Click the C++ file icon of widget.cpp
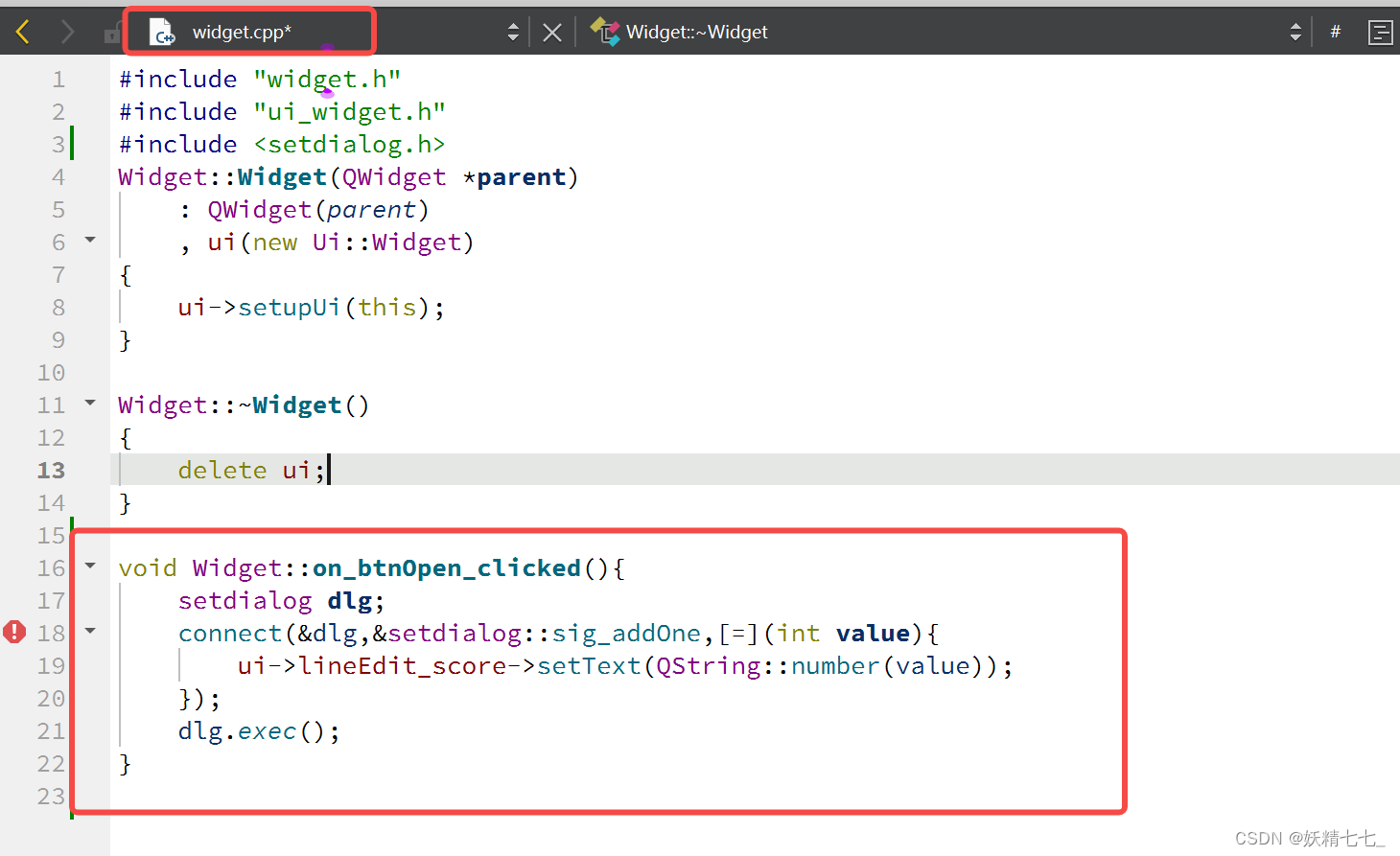The height and width of the screenshot is (856, 1400). [162, 33]
